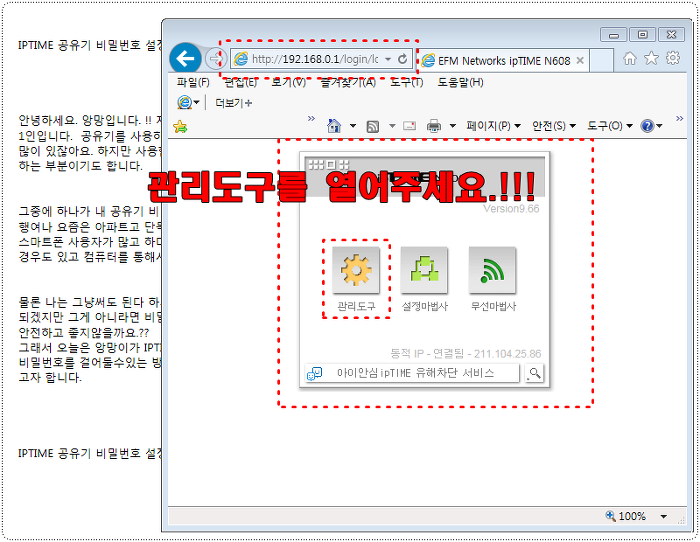700x542 pixels.
Task: Click the command bar Home icon
Action: point(334,126)
